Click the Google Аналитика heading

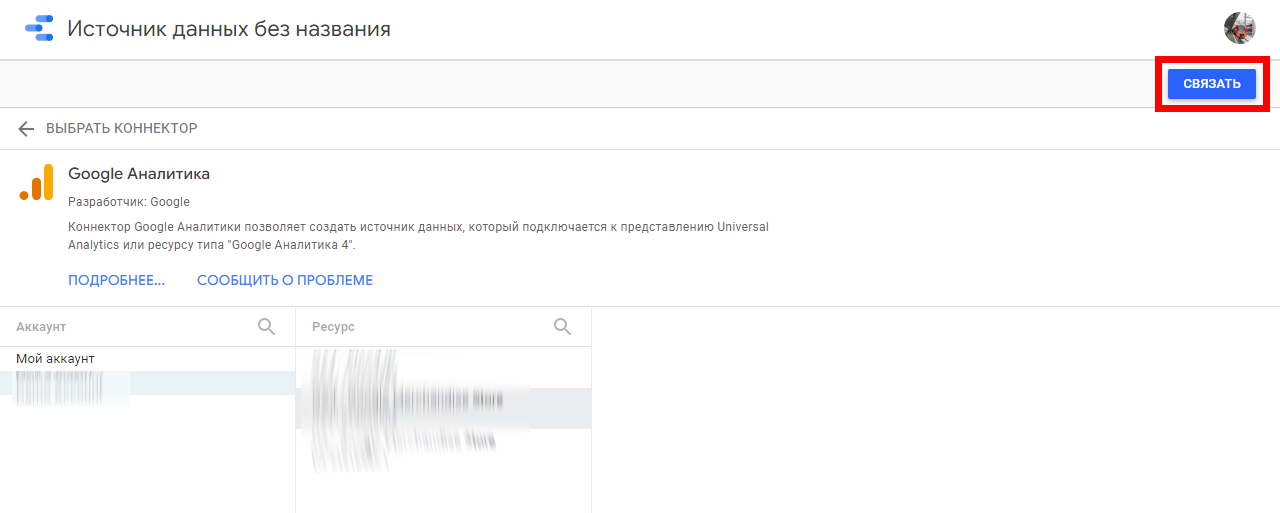(x=139, y=174)
